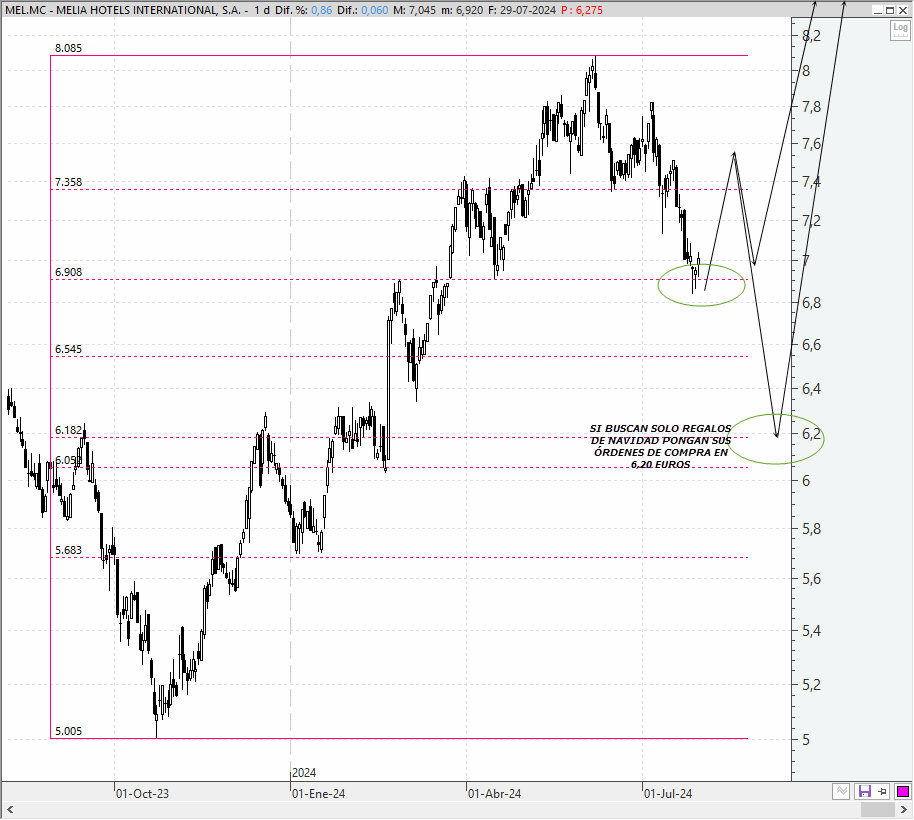This screenshot has height=820, width=914.
Task: Click the 01-Jul-24 date axis label
Action: pyautogui.click(x=668, y=794)
